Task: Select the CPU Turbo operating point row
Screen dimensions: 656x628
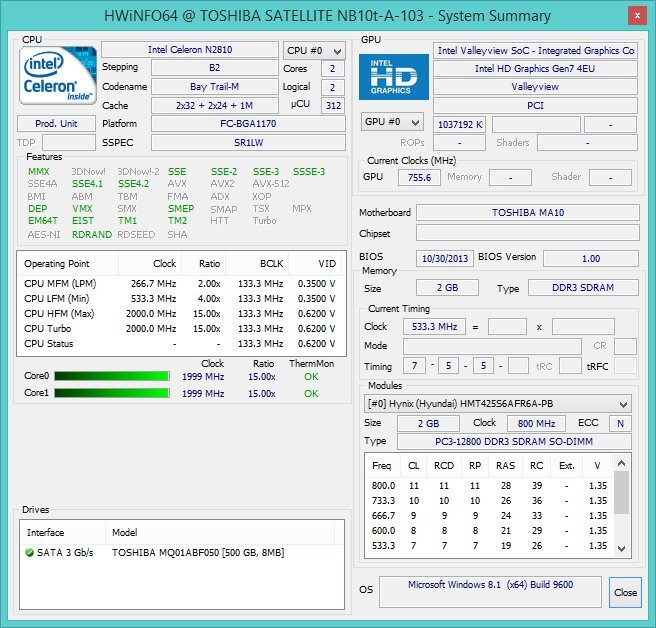Action: pos(180,328)
